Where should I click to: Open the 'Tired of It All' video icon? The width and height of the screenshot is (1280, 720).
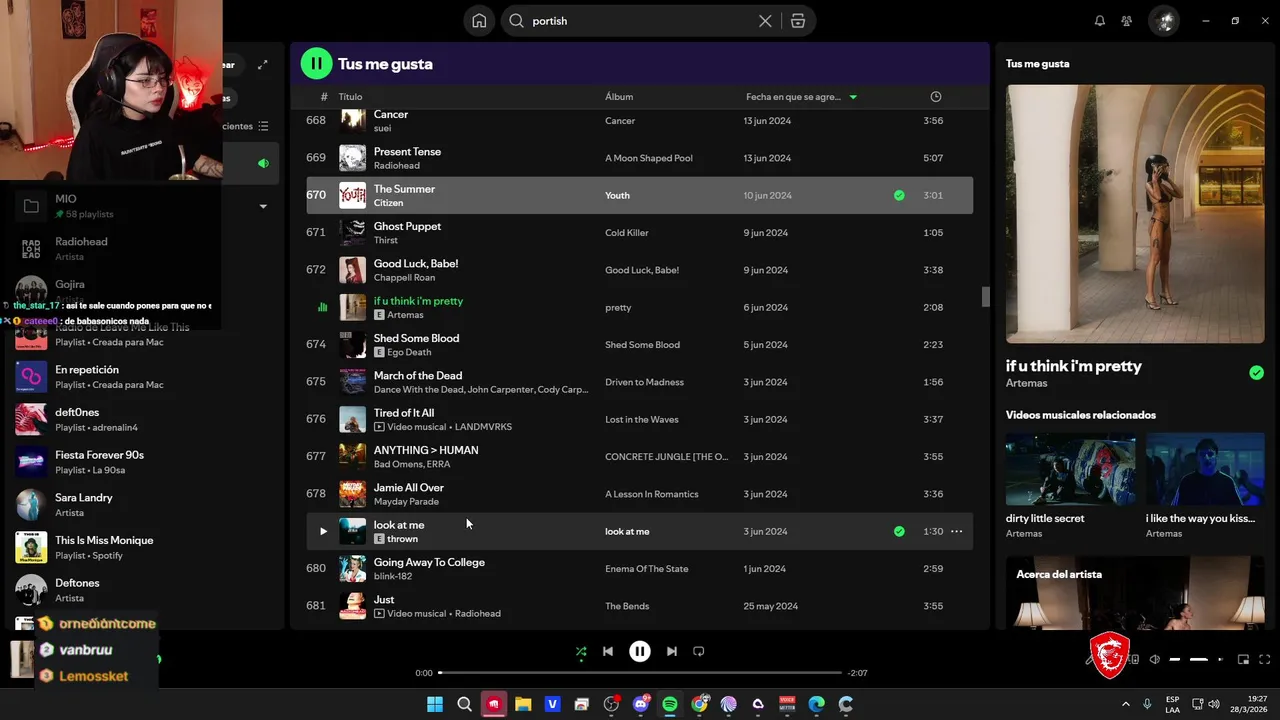click(379, 427)
